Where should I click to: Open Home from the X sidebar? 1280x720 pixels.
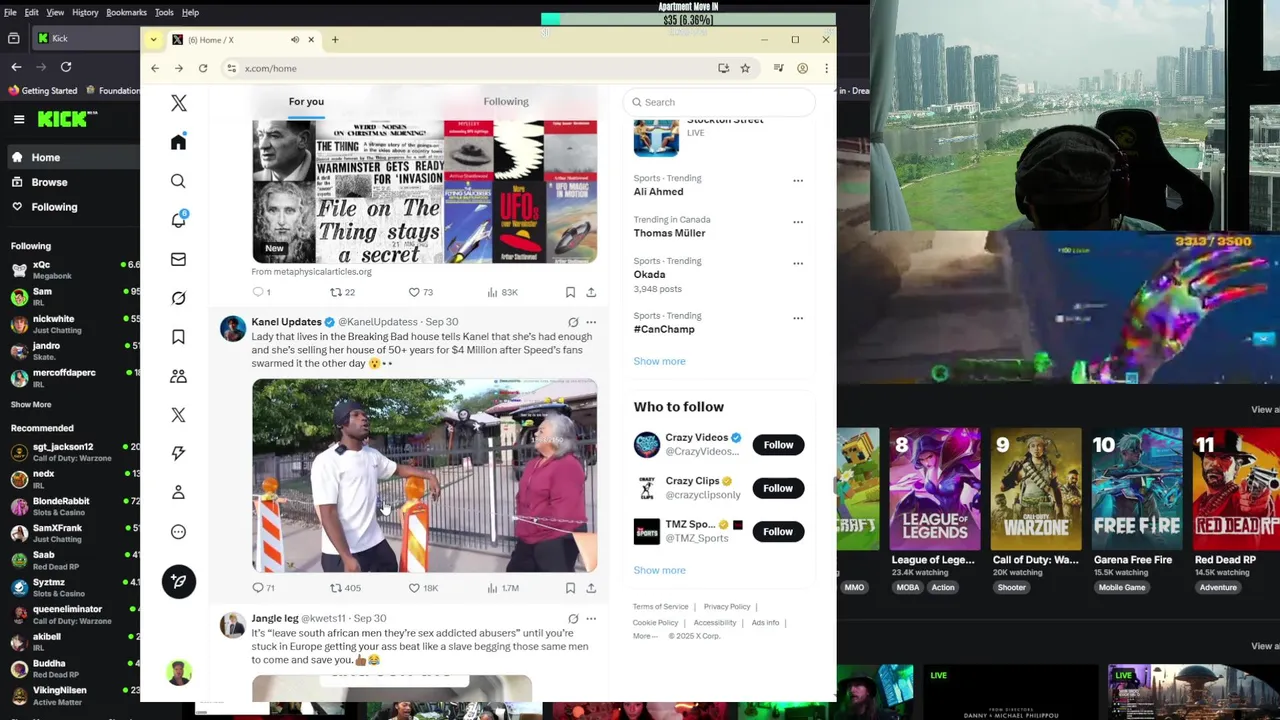(x=178, y=142)
